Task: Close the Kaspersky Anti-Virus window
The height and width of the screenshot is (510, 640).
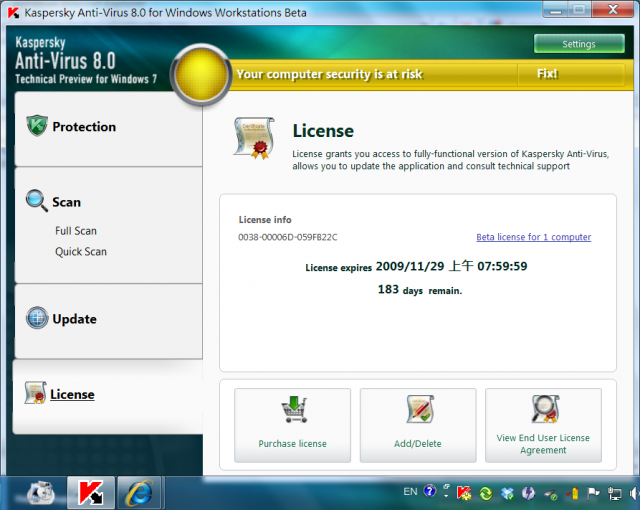Action: (x=613, y=10)
